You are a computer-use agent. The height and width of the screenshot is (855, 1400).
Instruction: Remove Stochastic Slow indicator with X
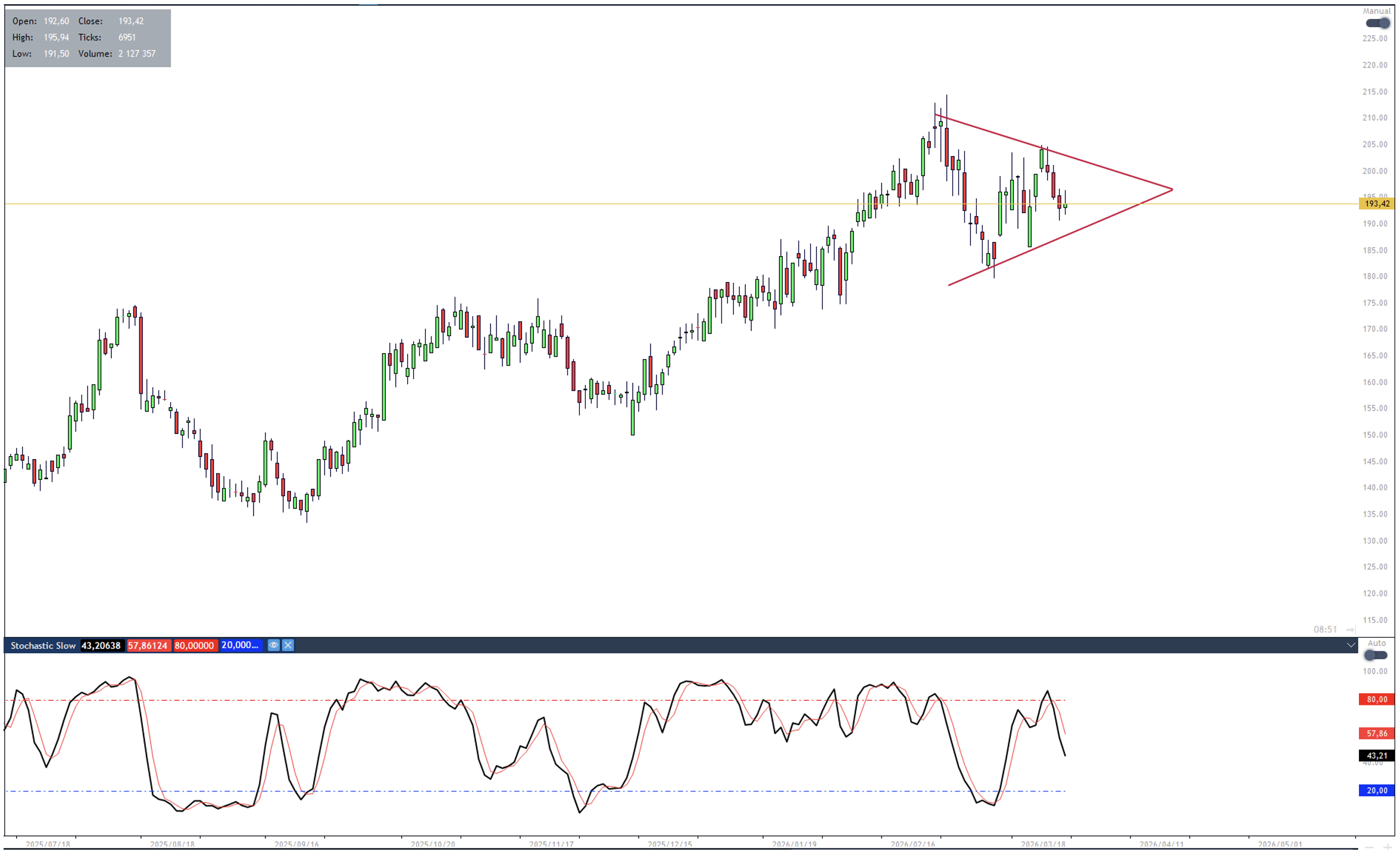coord(288,645)
